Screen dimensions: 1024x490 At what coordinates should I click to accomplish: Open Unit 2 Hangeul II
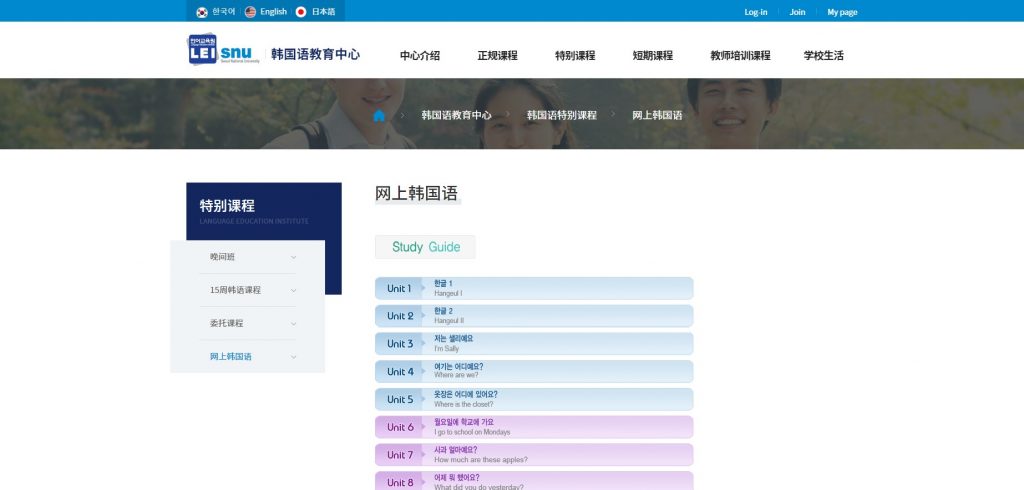coord(534,316)
